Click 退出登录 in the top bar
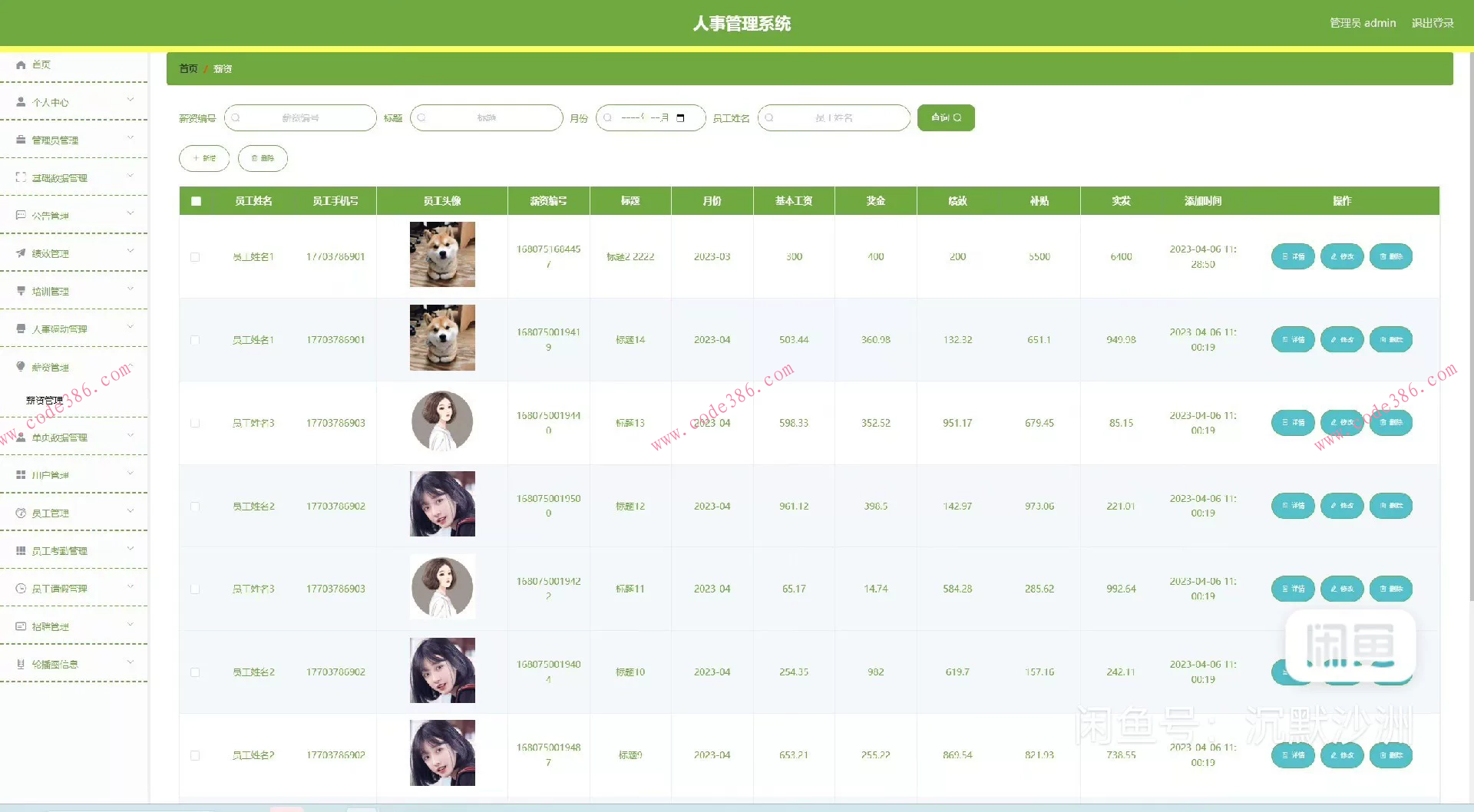Image resolution: width=1474 pixels, height=812 pixels. pos(1433,23)
